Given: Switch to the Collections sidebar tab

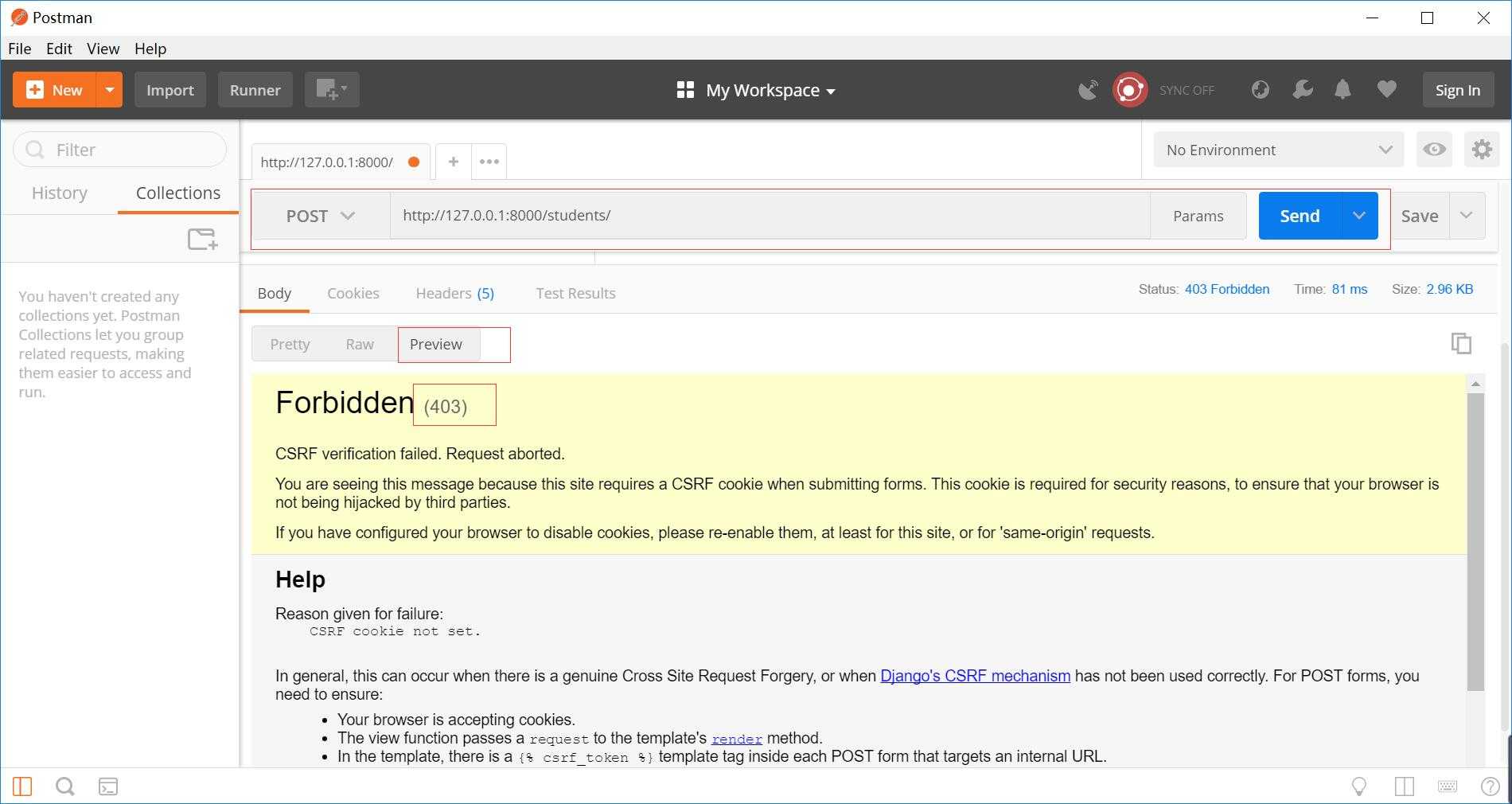Looking at the screenshot, I should click(178, 193).
